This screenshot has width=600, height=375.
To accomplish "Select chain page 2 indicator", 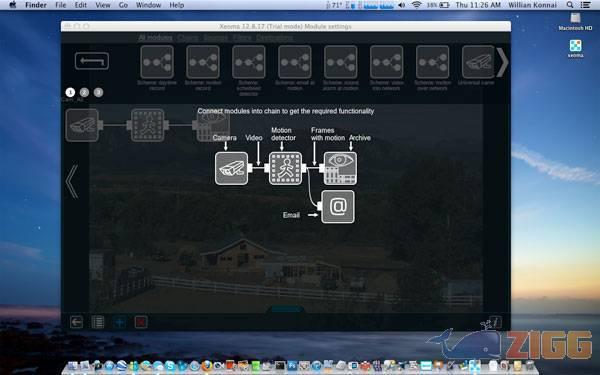I will (x=84, y=92).
